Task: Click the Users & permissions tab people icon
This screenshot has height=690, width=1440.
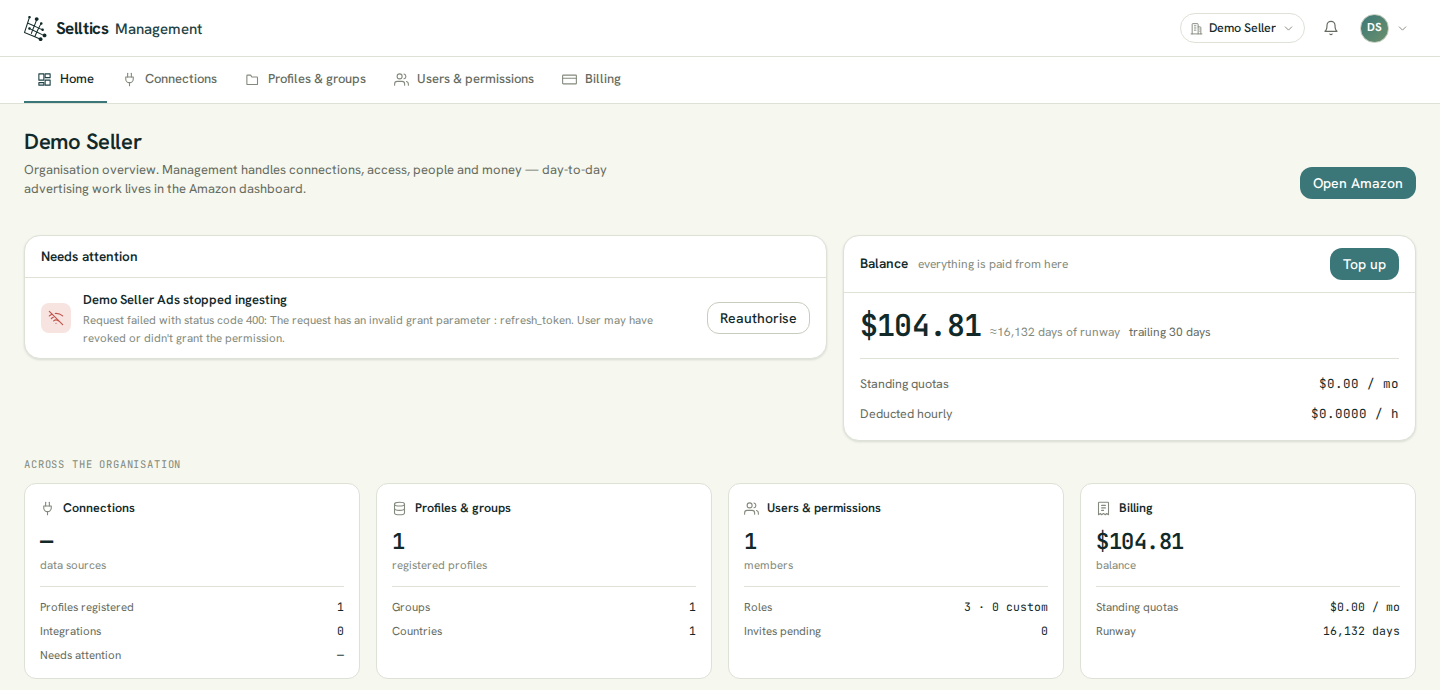Action: pyautogui.click(x=401, y=79)
